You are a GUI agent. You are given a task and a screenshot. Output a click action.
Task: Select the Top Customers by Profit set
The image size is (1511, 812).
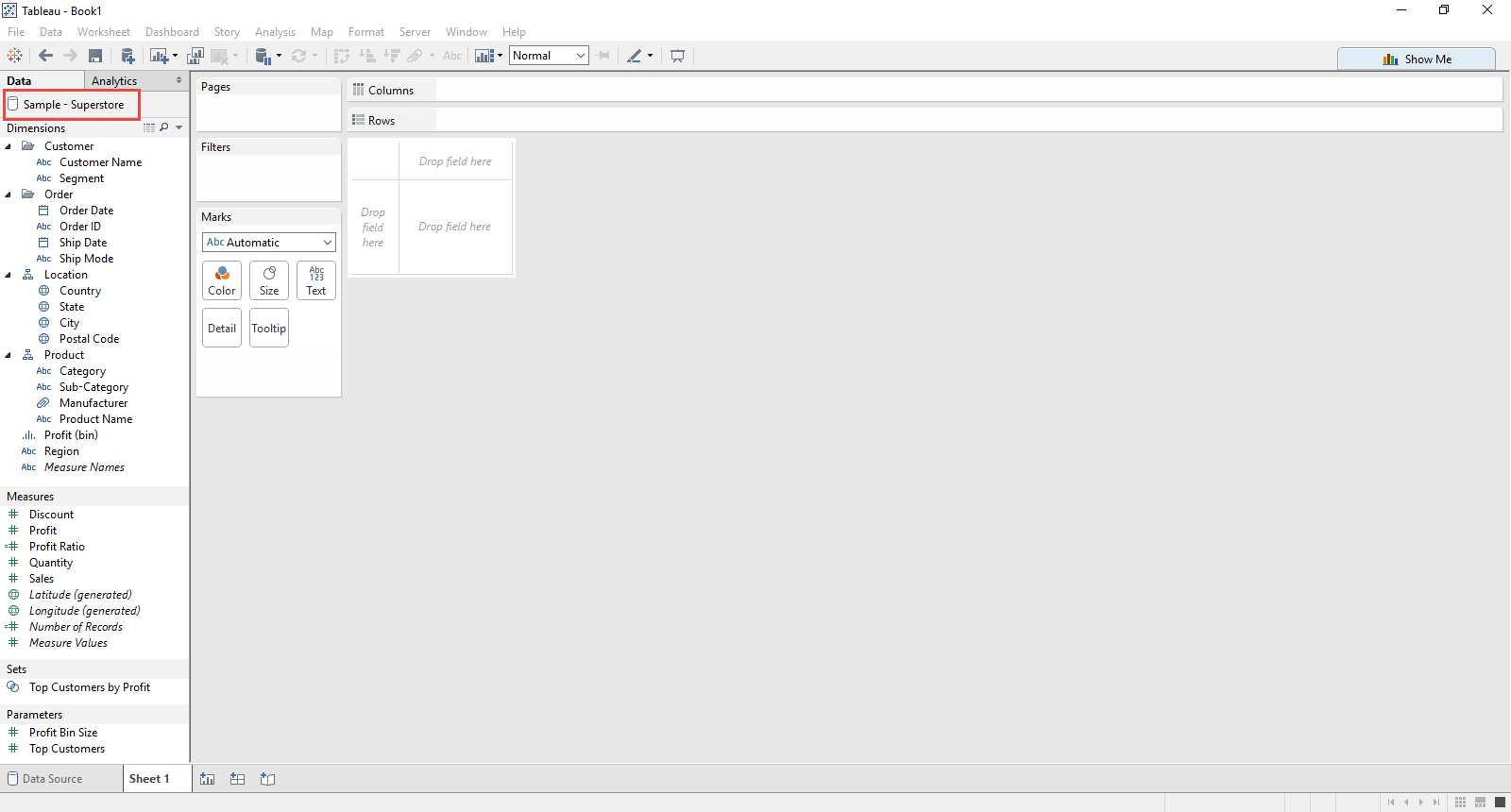(90, 687)
